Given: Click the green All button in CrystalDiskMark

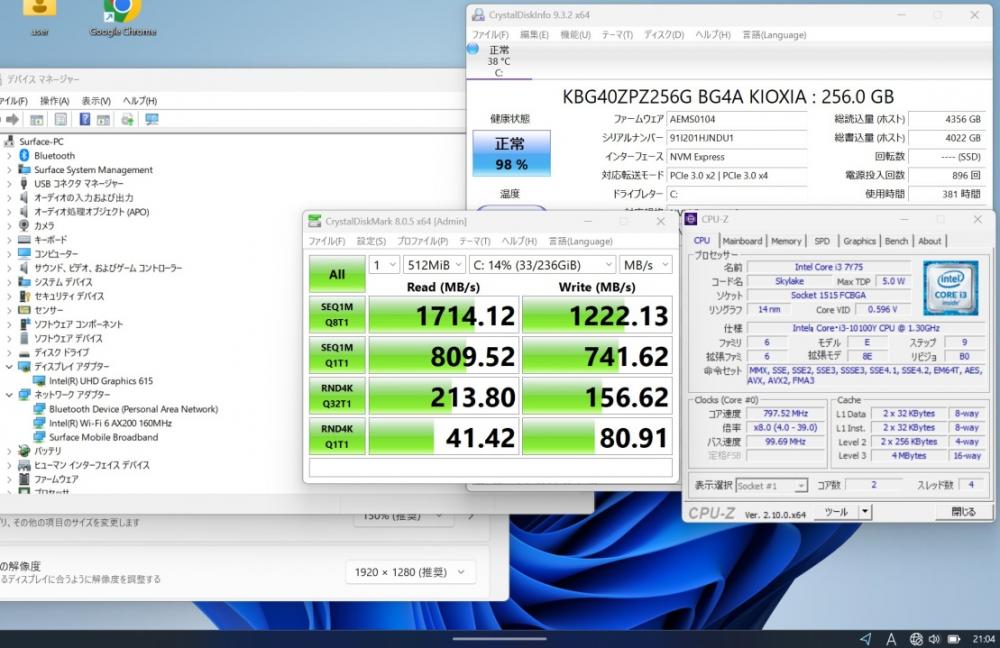Looking at the screenshot, I should 337,274.
